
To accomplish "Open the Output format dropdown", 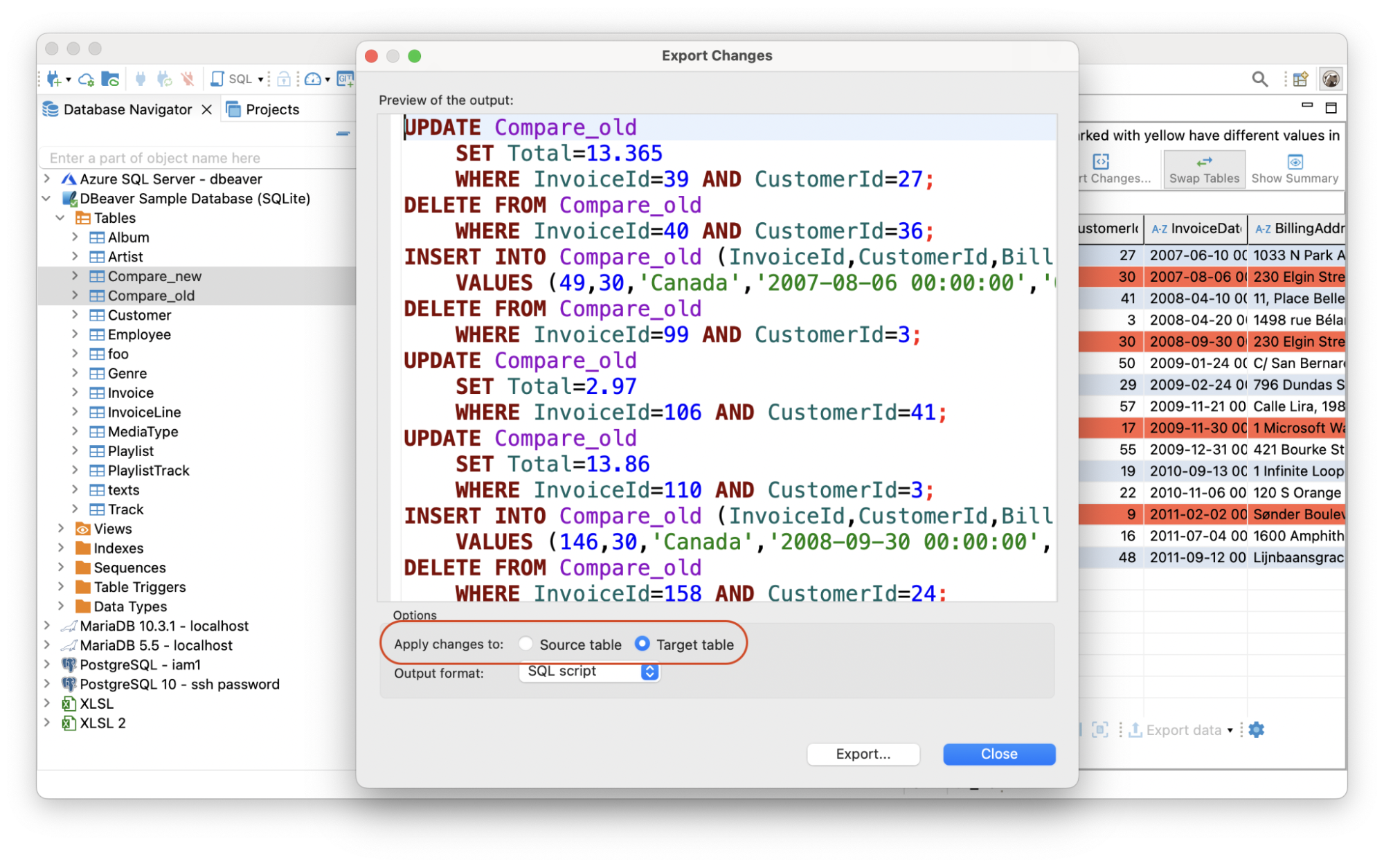I will [x=589, y=671].
